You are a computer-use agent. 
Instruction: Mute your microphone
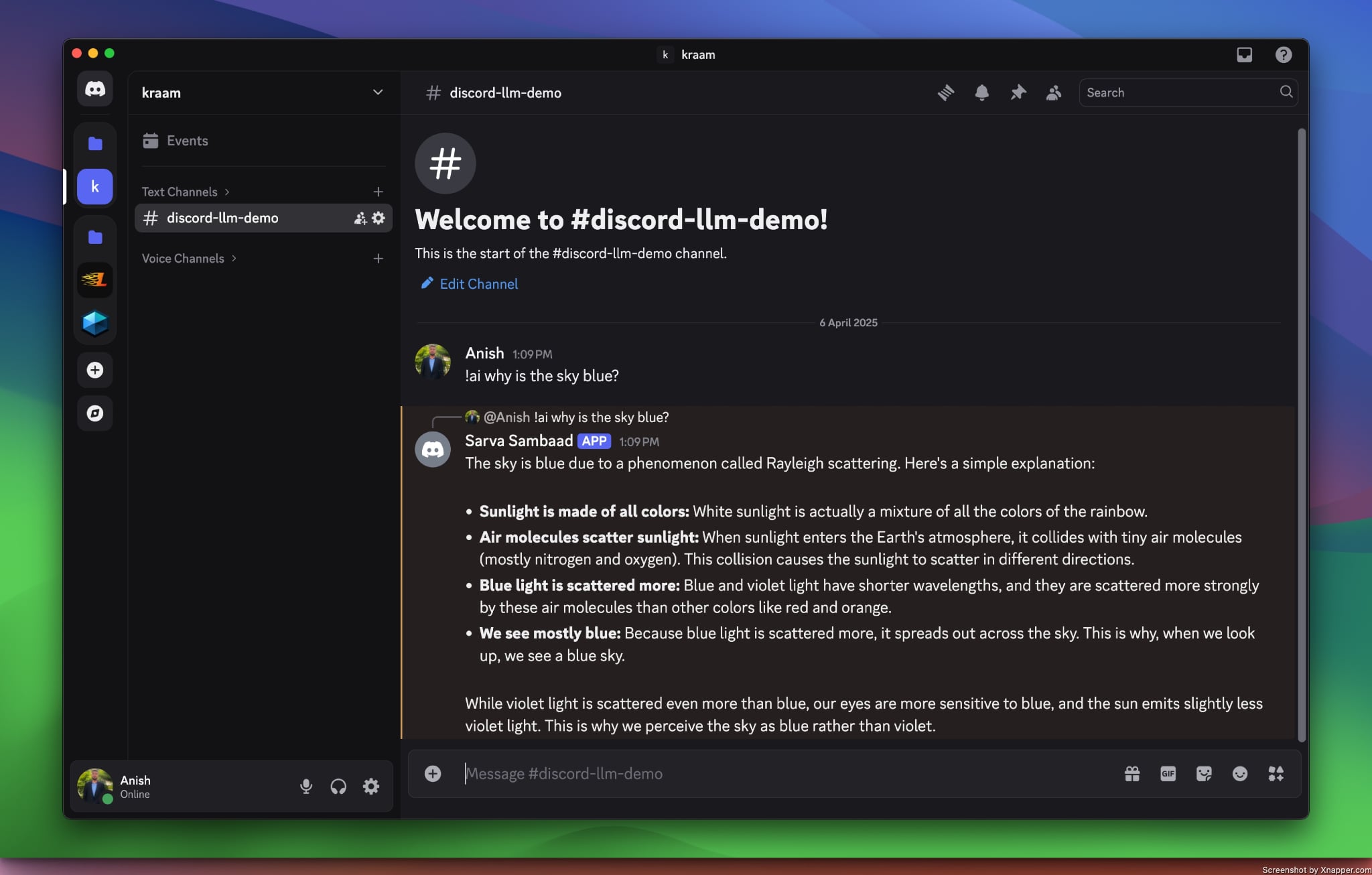[306, 786]
